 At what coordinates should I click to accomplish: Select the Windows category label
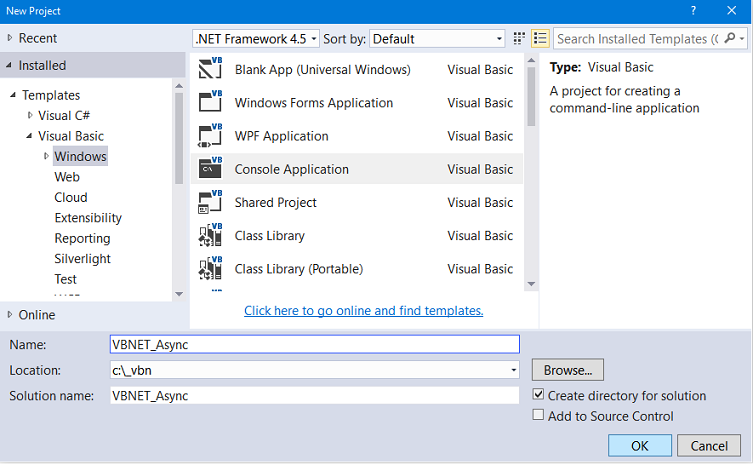point(80,156)
